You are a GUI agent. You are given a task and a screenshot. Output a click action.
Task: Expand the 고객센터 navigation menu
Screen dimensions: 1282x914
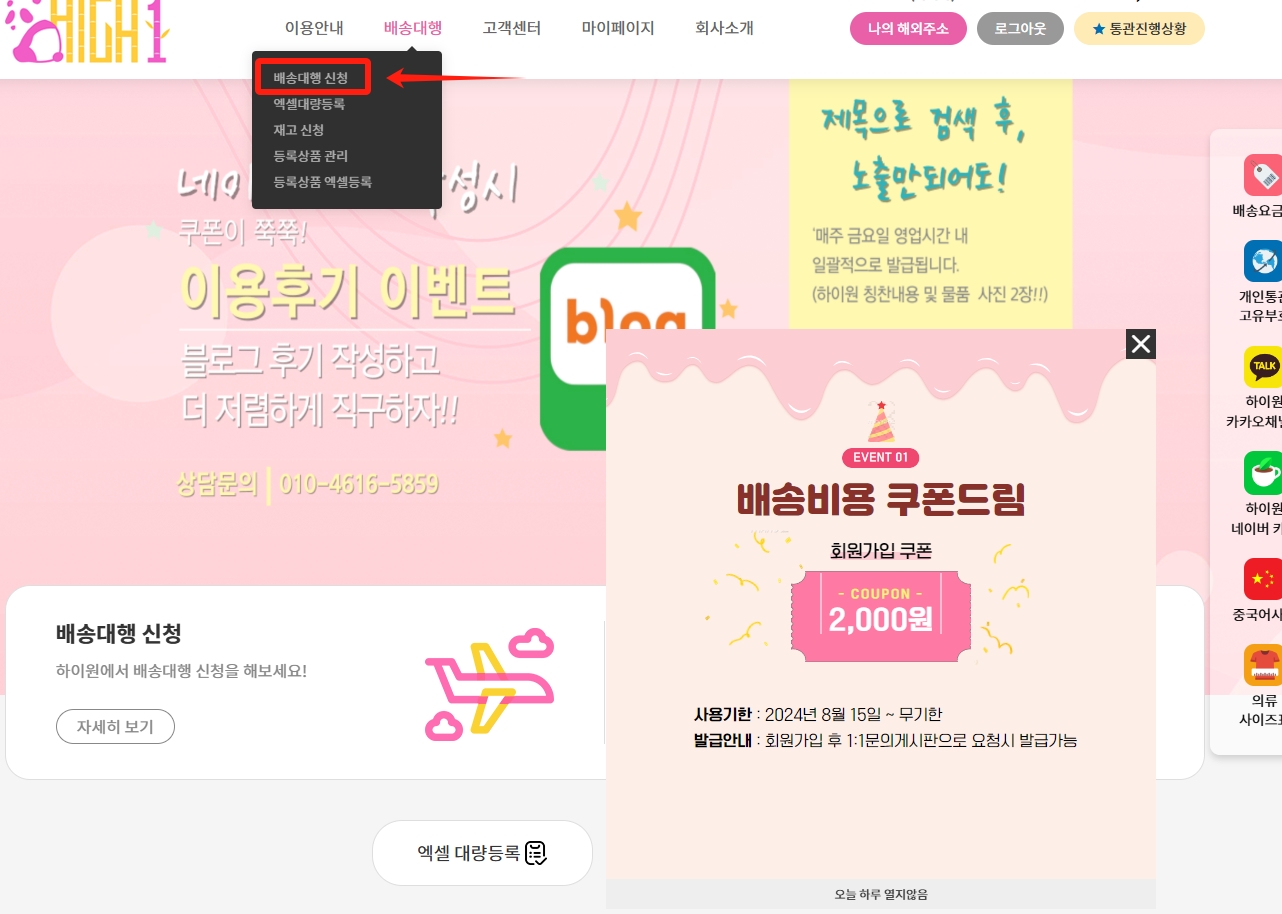[x=511, y=28]
